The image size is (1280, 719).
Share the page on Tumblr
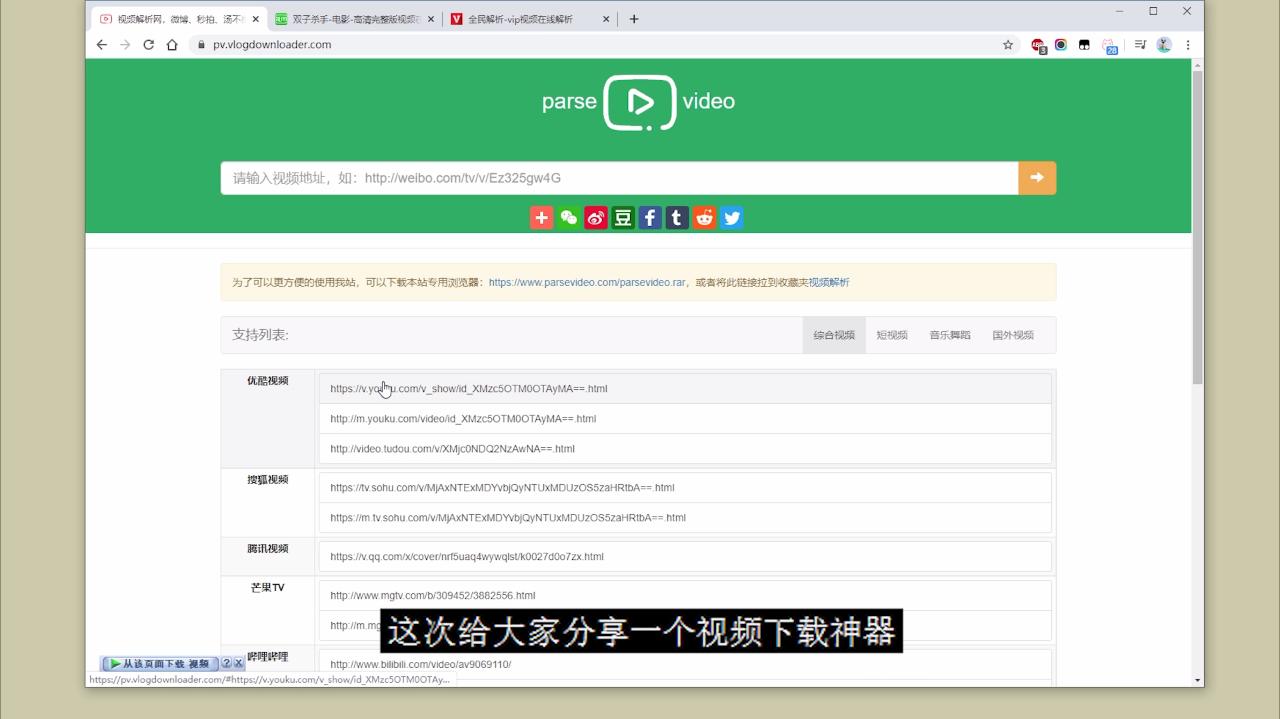point(676,217)
